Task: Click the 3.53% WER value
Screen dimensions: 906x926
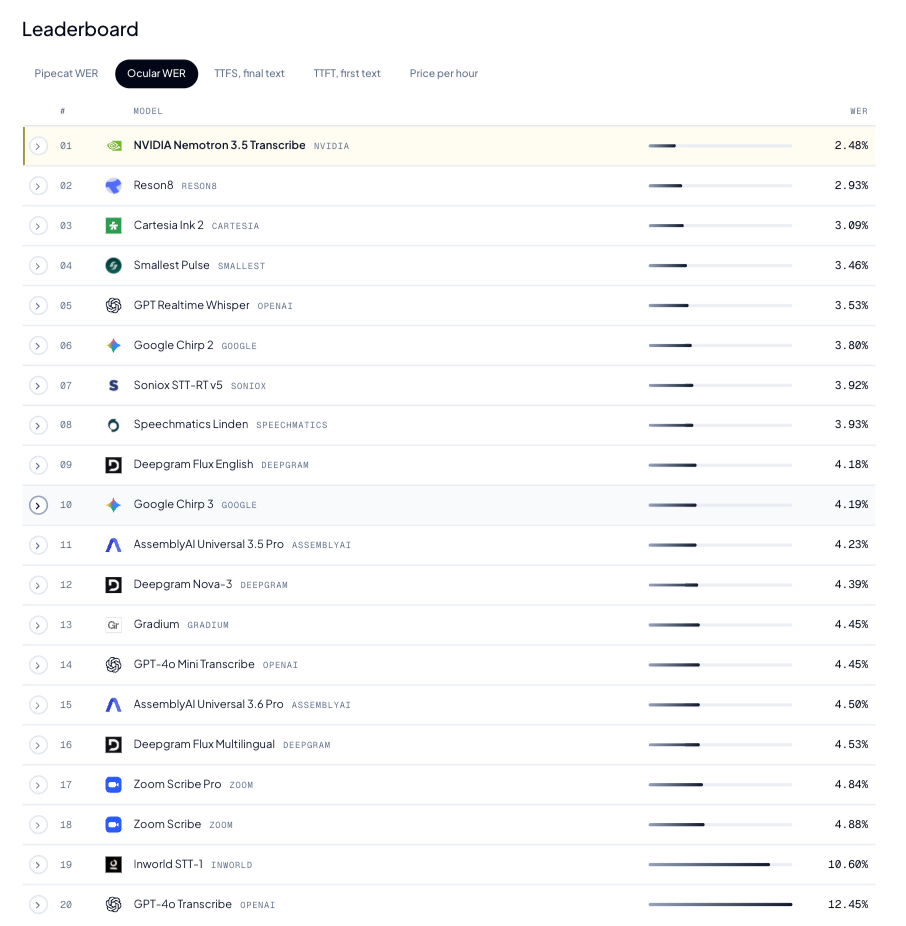Action: click(x=851, y=305)
